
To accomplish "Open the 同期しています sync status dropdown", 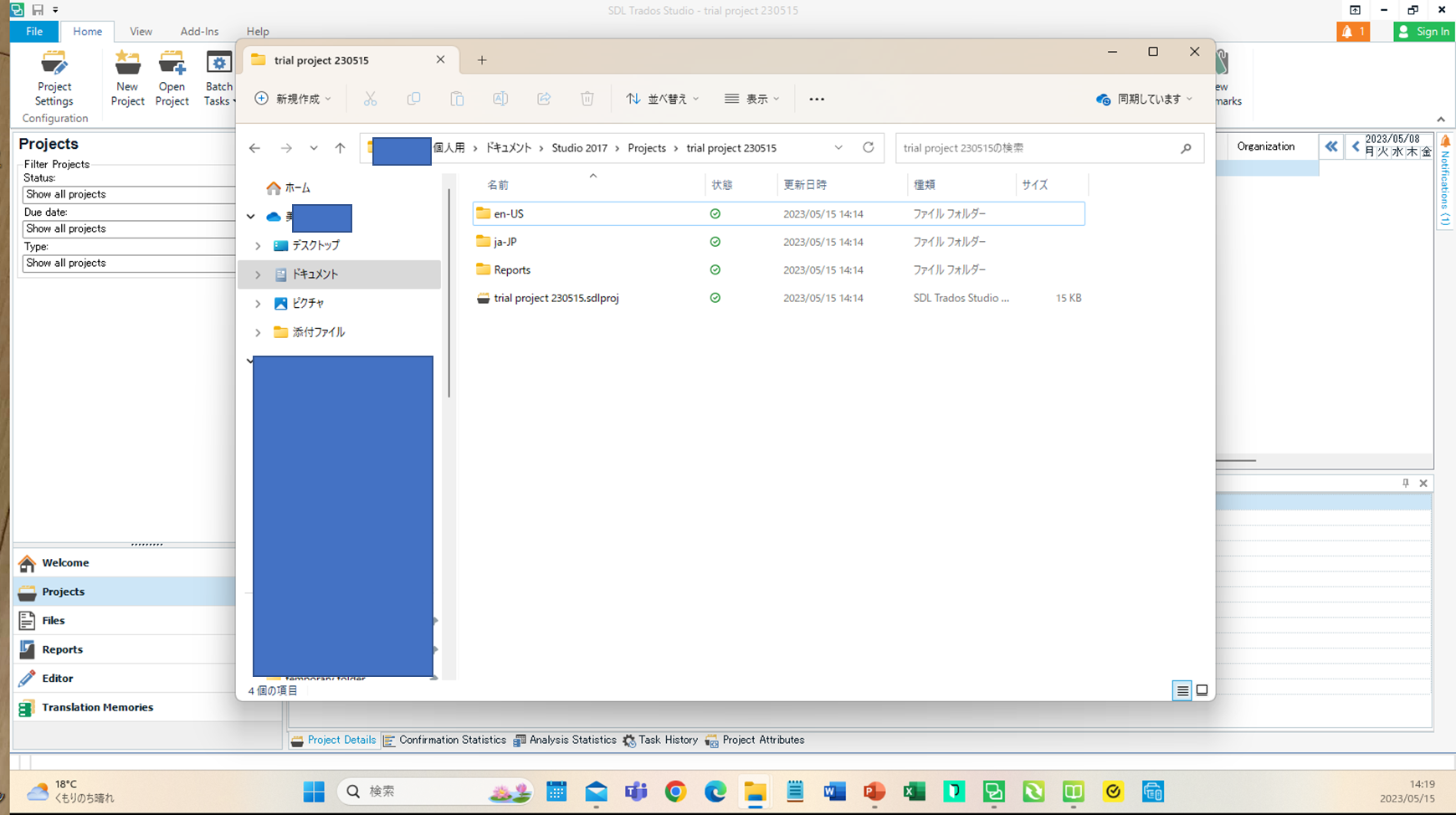I will point(1144,99).
